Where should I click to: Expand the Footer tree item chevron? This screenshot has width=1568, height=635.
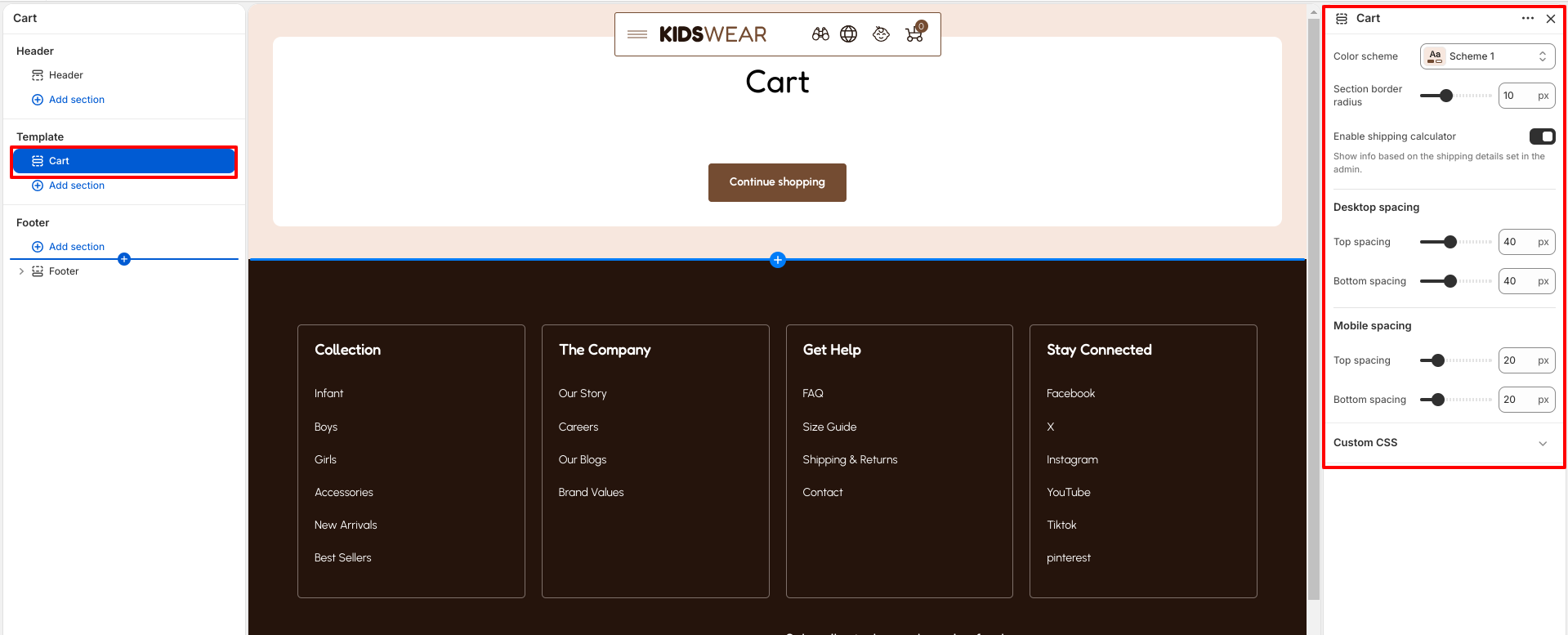coord(21,271)
